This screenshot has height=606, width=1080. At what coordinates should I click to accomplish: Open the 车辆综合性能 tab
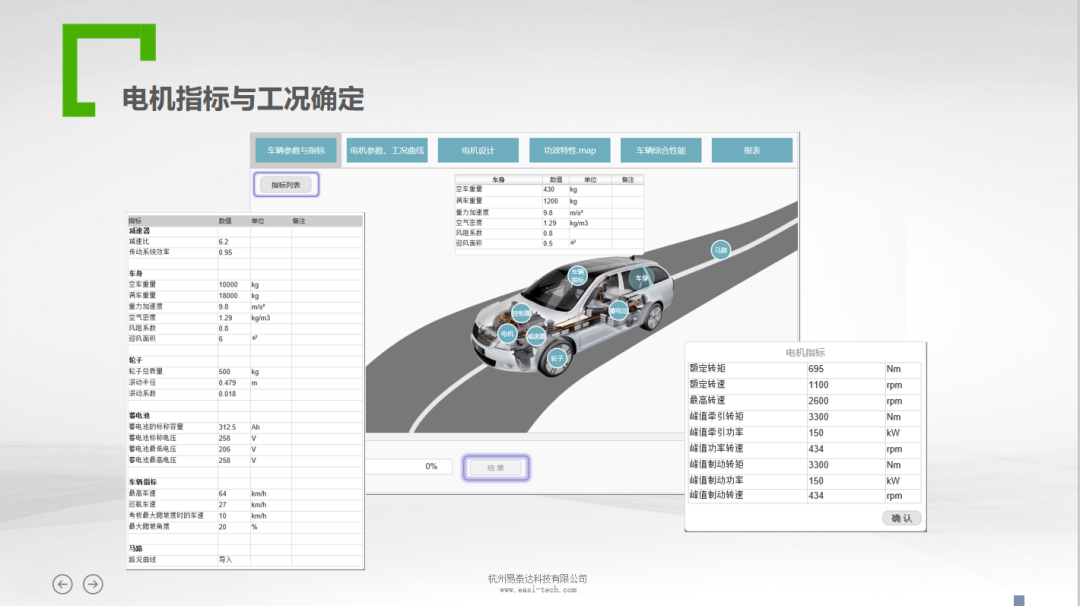coord(661,150)
